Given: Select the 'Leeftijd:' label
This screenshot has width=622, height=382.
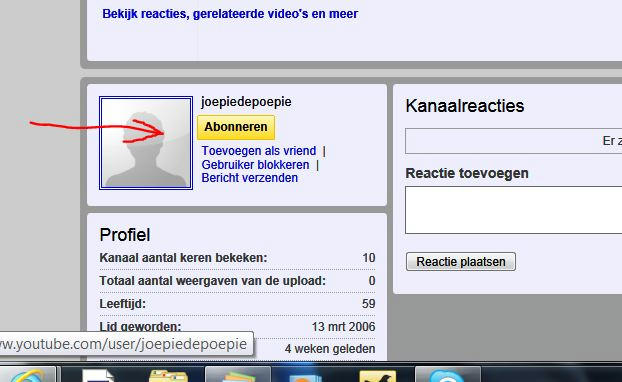Looking at the screenshot, I should click(x=123, y=304).
